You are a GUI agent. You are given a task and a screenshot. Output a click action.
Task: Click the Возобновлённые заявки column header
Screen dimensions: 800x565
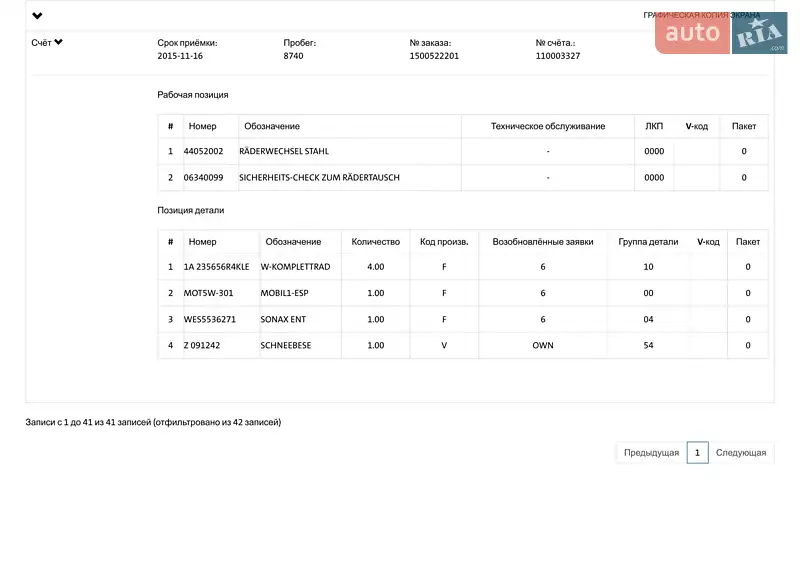click(x=543, y=242)
